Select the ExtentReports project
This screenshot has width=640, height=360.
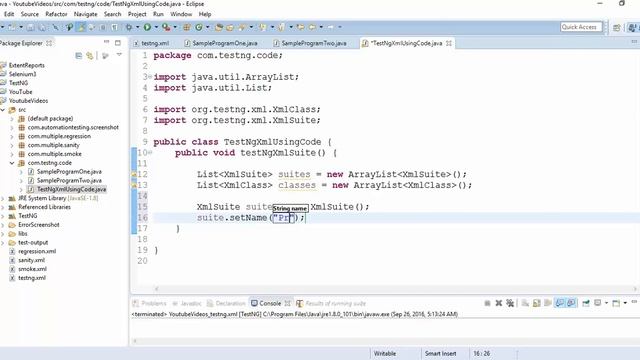(27, 65)
